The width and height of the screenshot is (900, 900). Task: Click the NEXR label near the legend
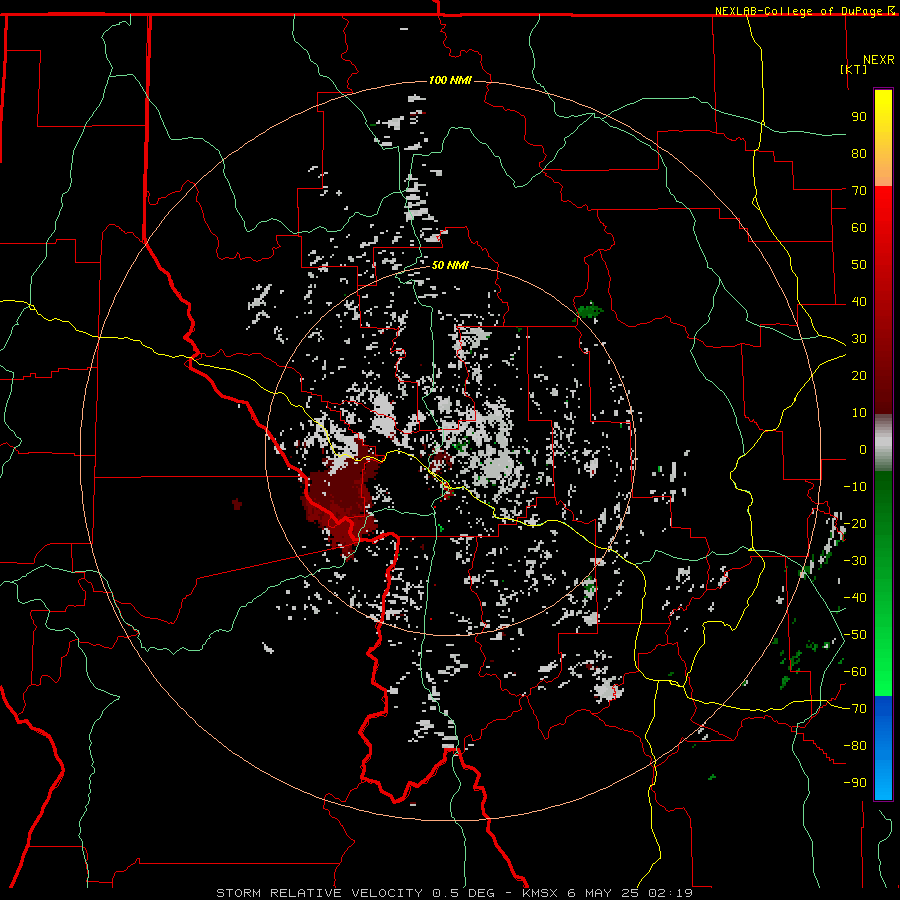pos(879,60)
